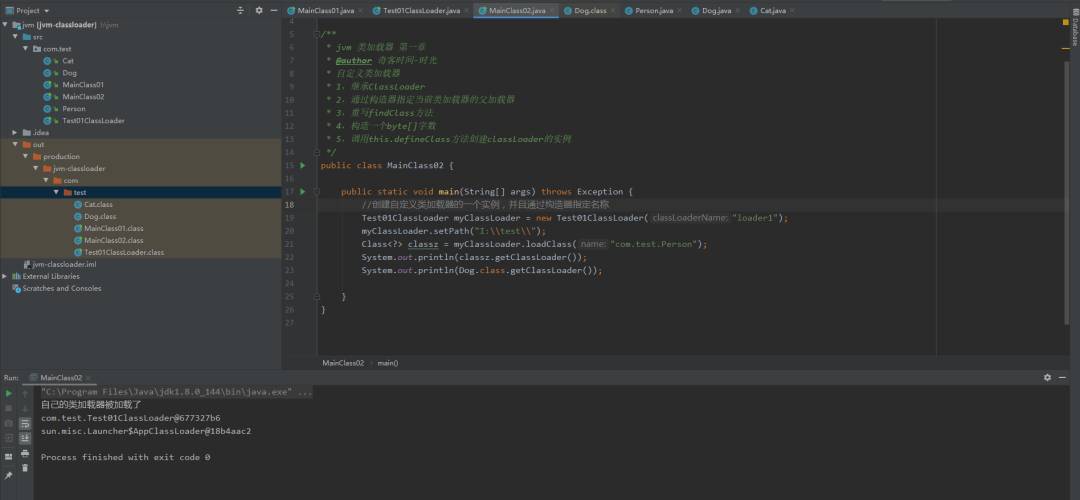Expand the .idea folder

[x=14, y=132]
